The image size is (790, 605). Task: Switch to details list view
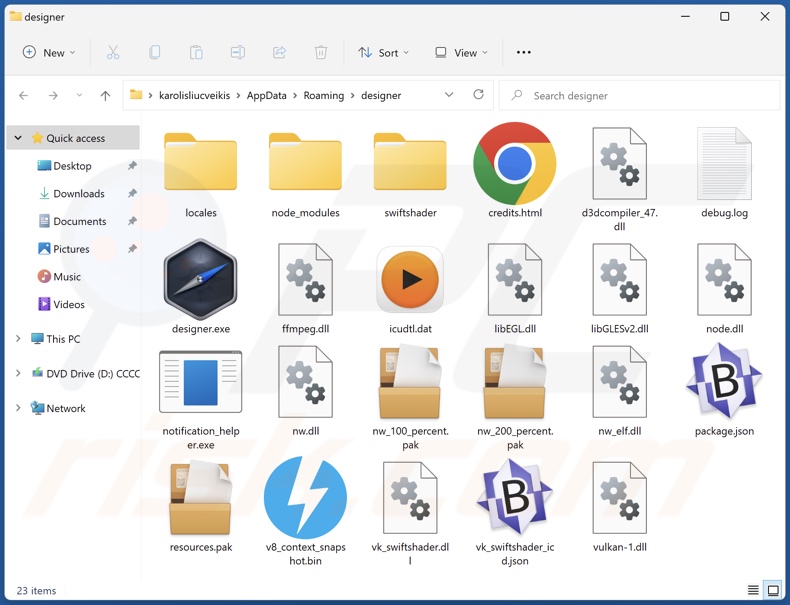coord(753,590)
